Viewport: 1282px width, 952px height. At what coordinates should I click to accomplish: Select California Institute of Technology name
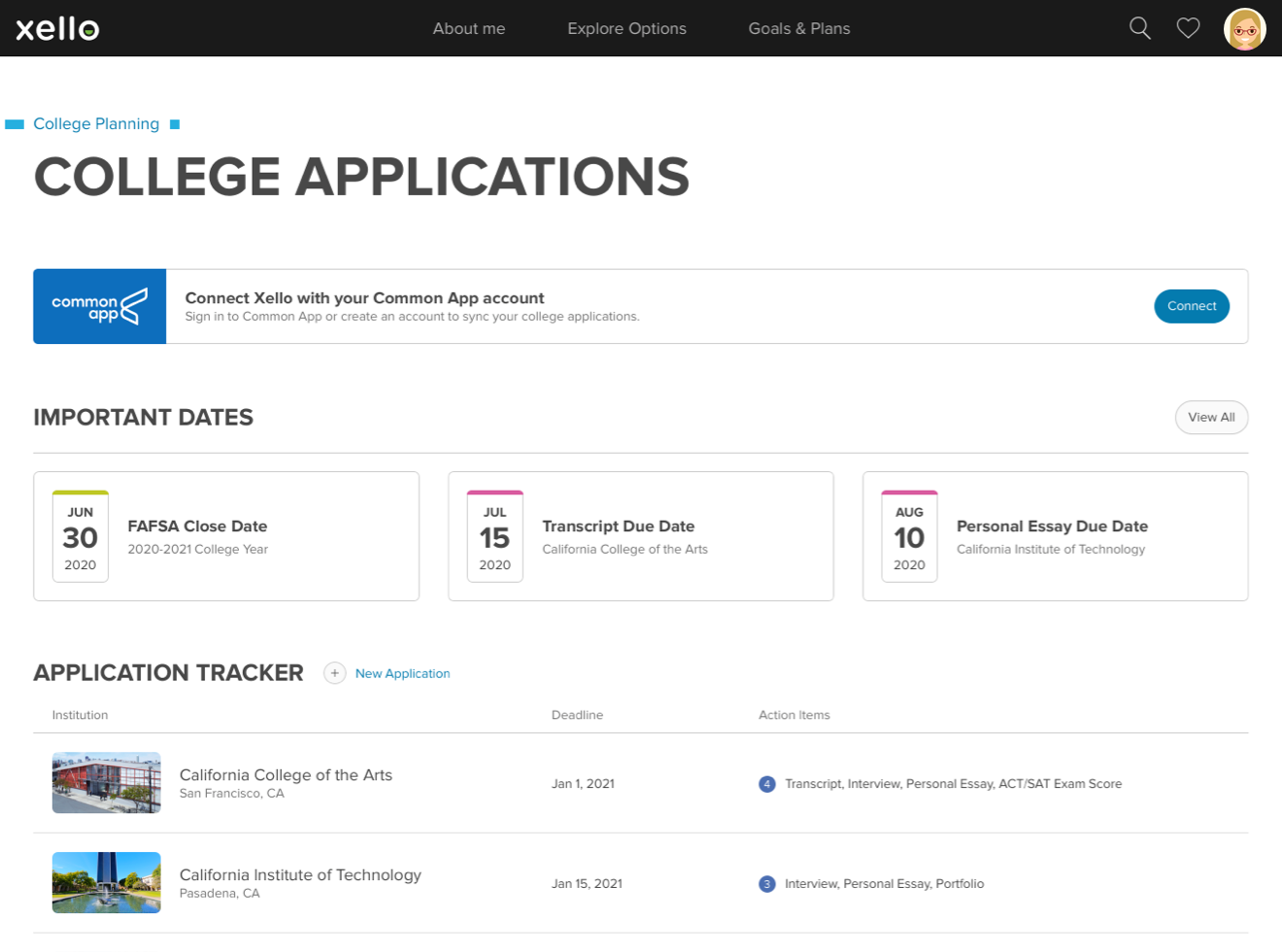(x=300, y=874)
